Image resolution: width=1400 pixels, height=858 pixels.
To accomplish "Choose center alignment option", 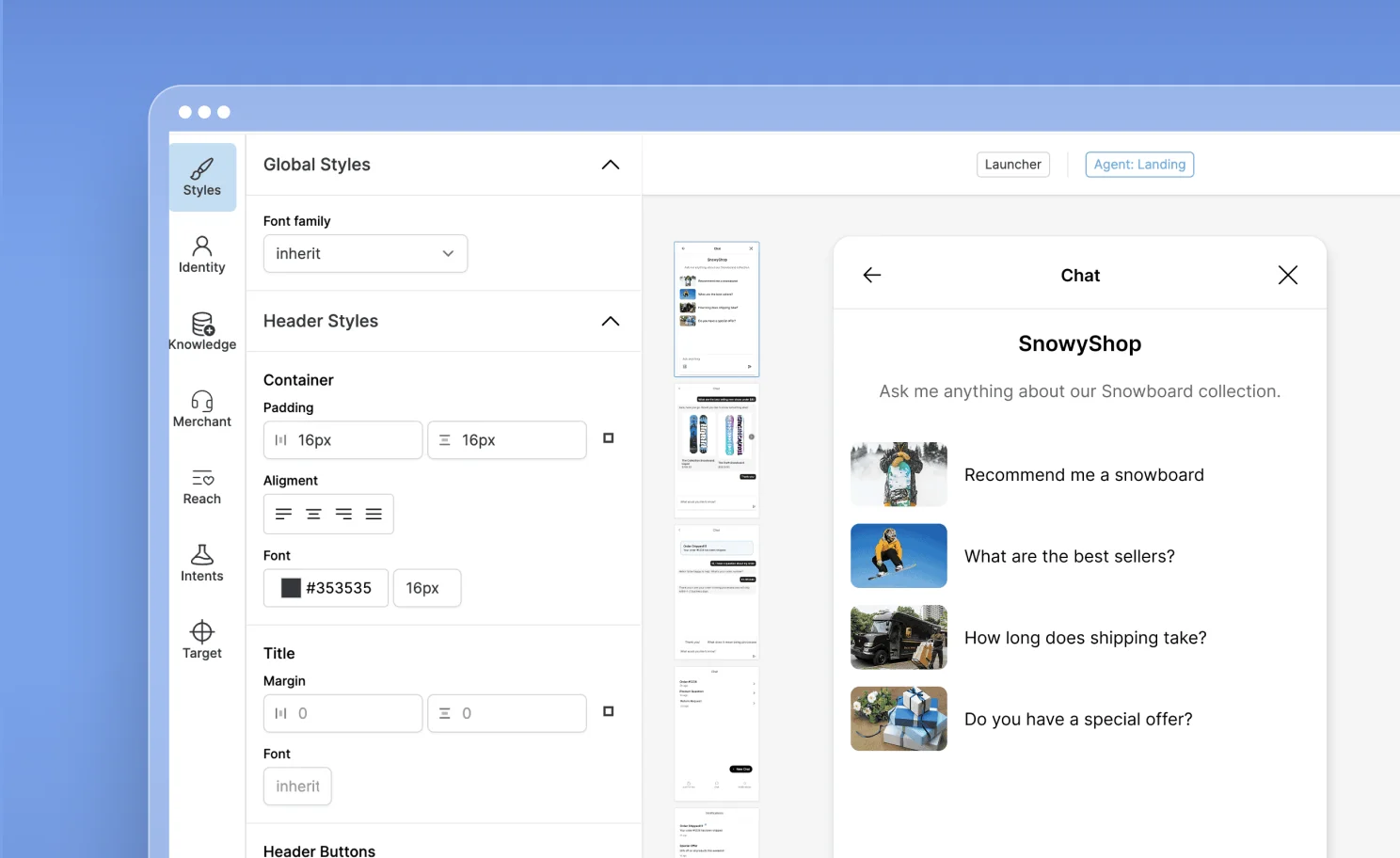I will 313,514.
